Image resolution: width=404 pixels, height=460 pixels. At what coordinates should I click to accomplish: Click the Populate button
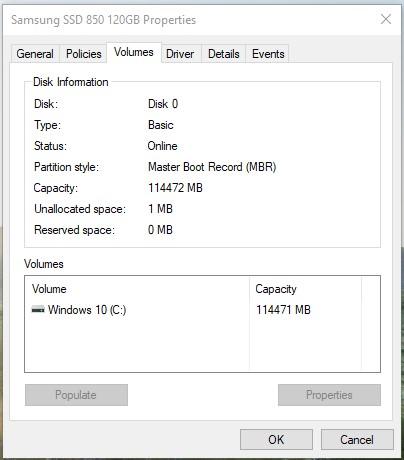[76, 395]
